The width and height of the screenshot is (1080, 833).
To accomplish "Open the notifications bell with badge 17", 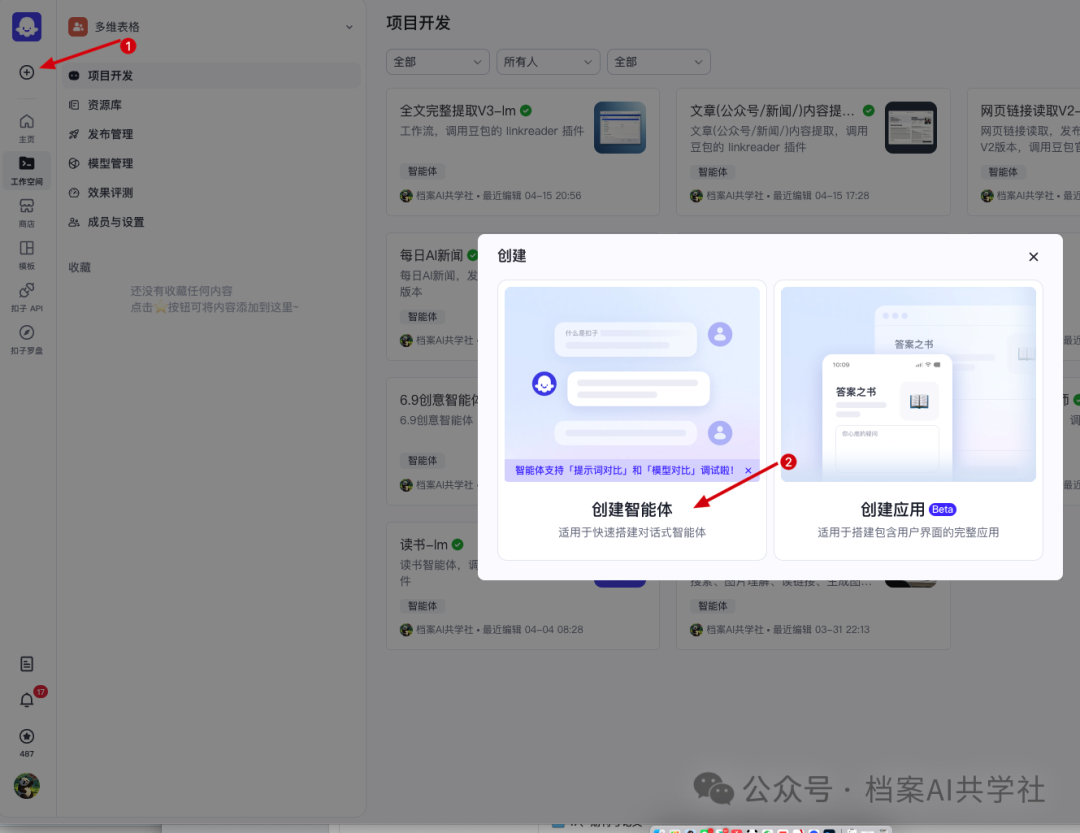I will [27, 700].
